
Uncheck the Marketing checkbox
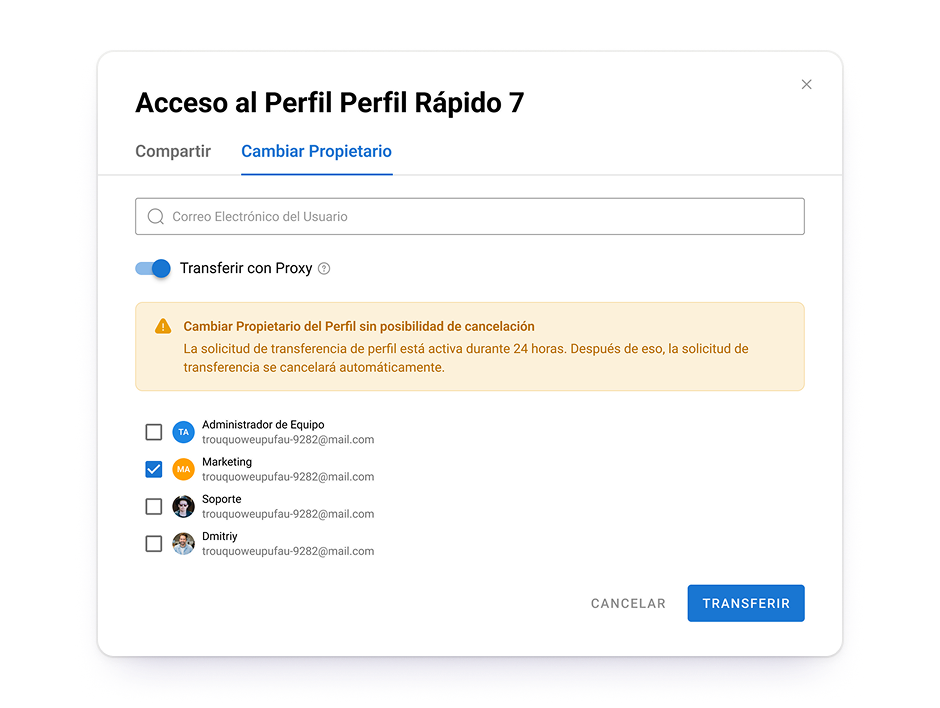(x=154, y=469)
